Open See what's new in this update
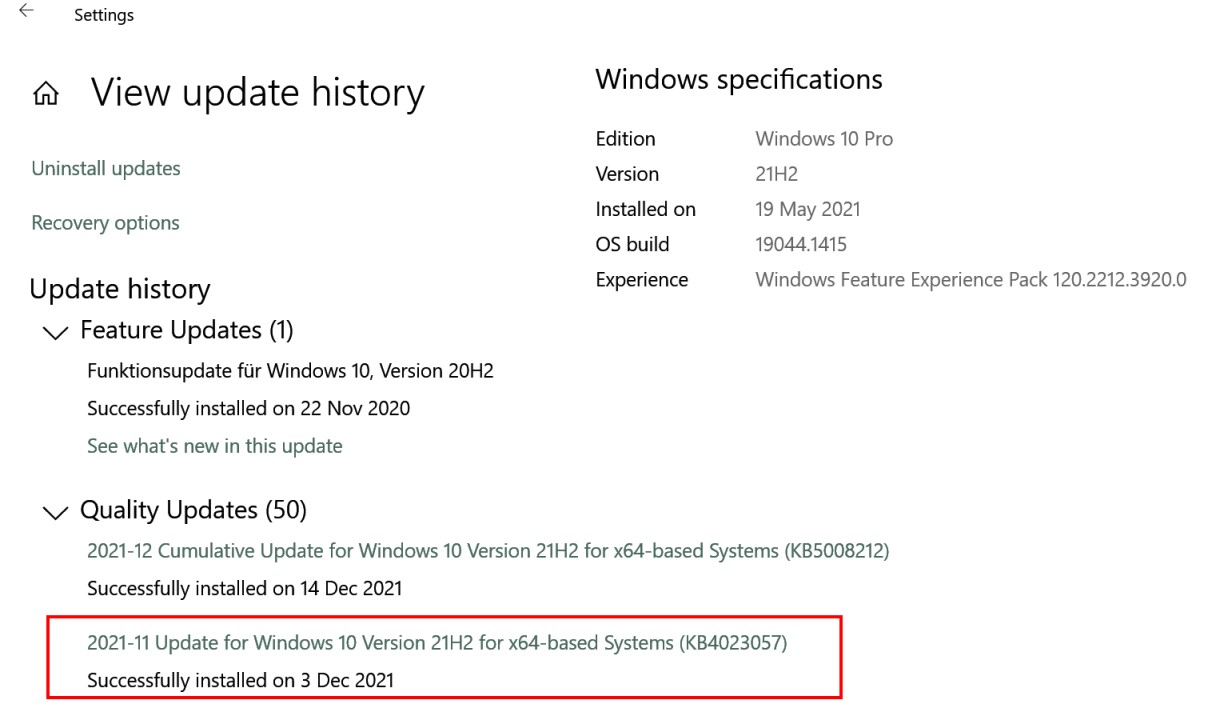1216x716 pixels. pyautogui.click(x=214, y=446)
